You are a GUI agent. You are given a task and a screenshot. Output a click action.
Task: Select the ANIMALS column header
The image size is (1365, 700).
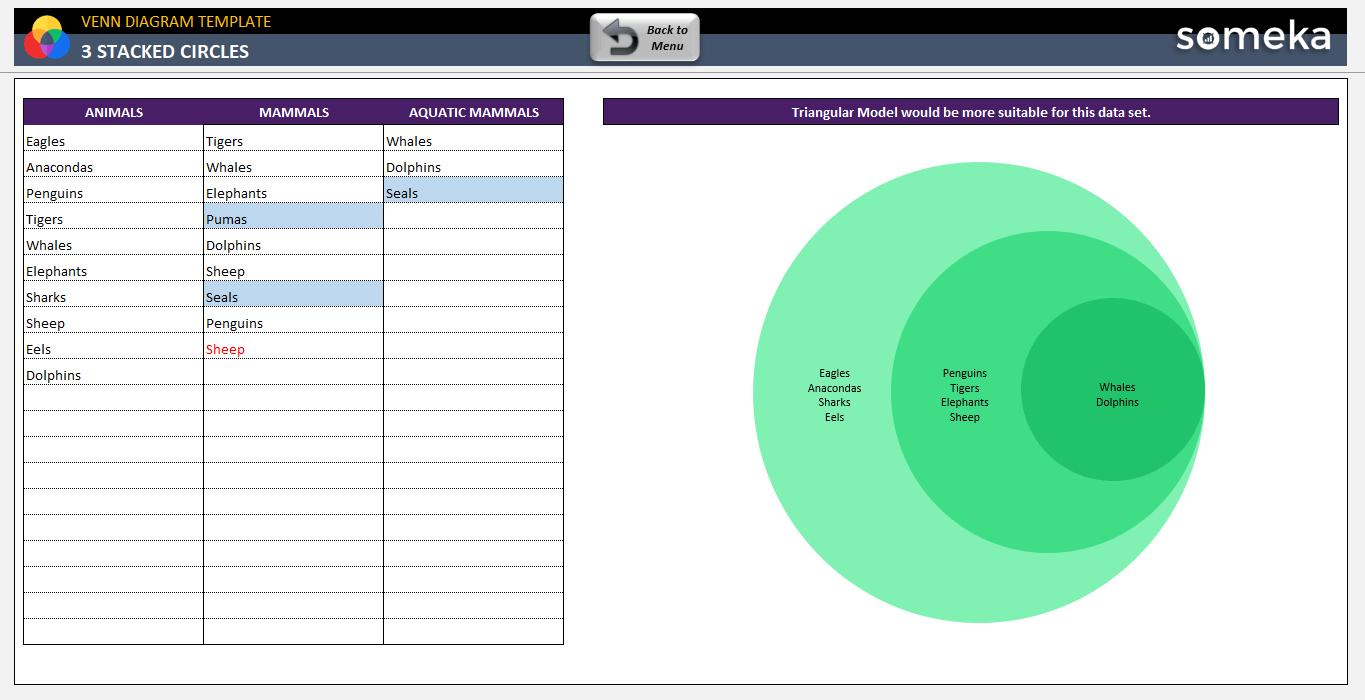coord(113,112)
